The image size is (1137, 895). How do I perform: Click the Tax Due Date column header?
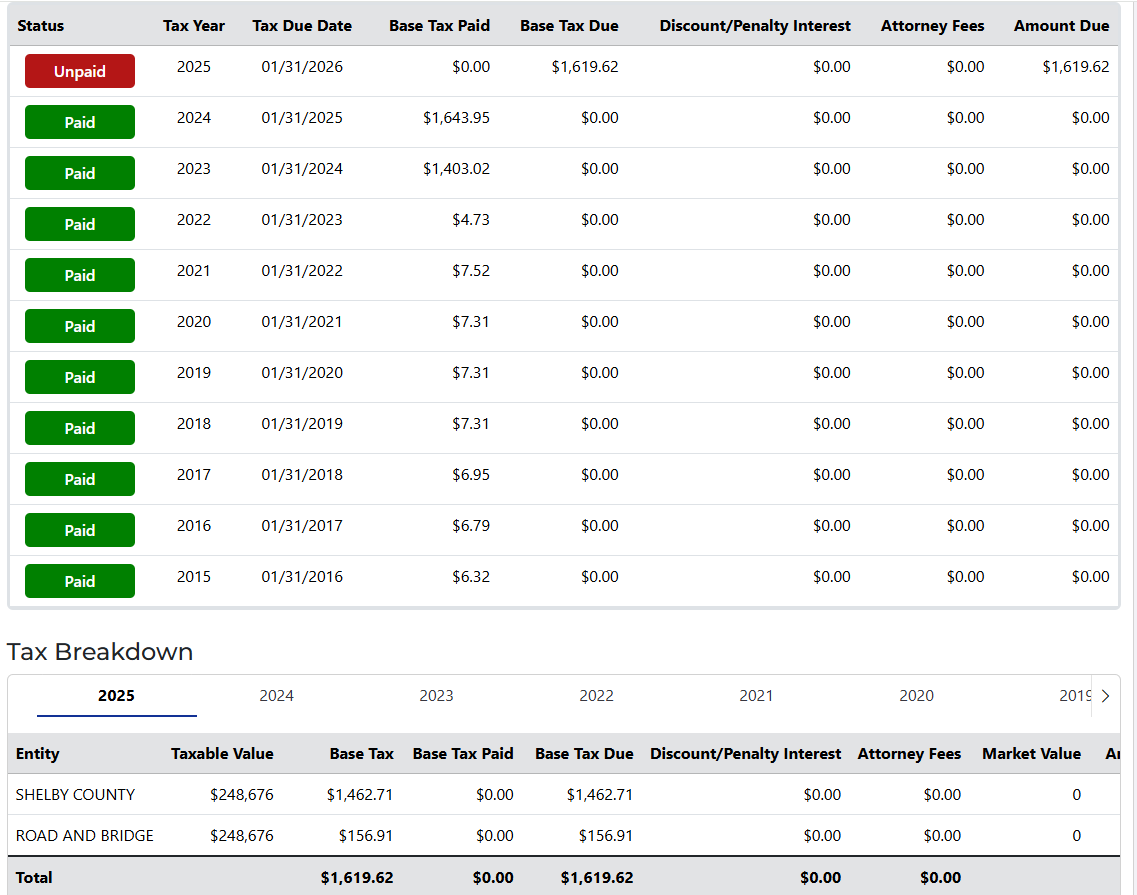[302, 26]
